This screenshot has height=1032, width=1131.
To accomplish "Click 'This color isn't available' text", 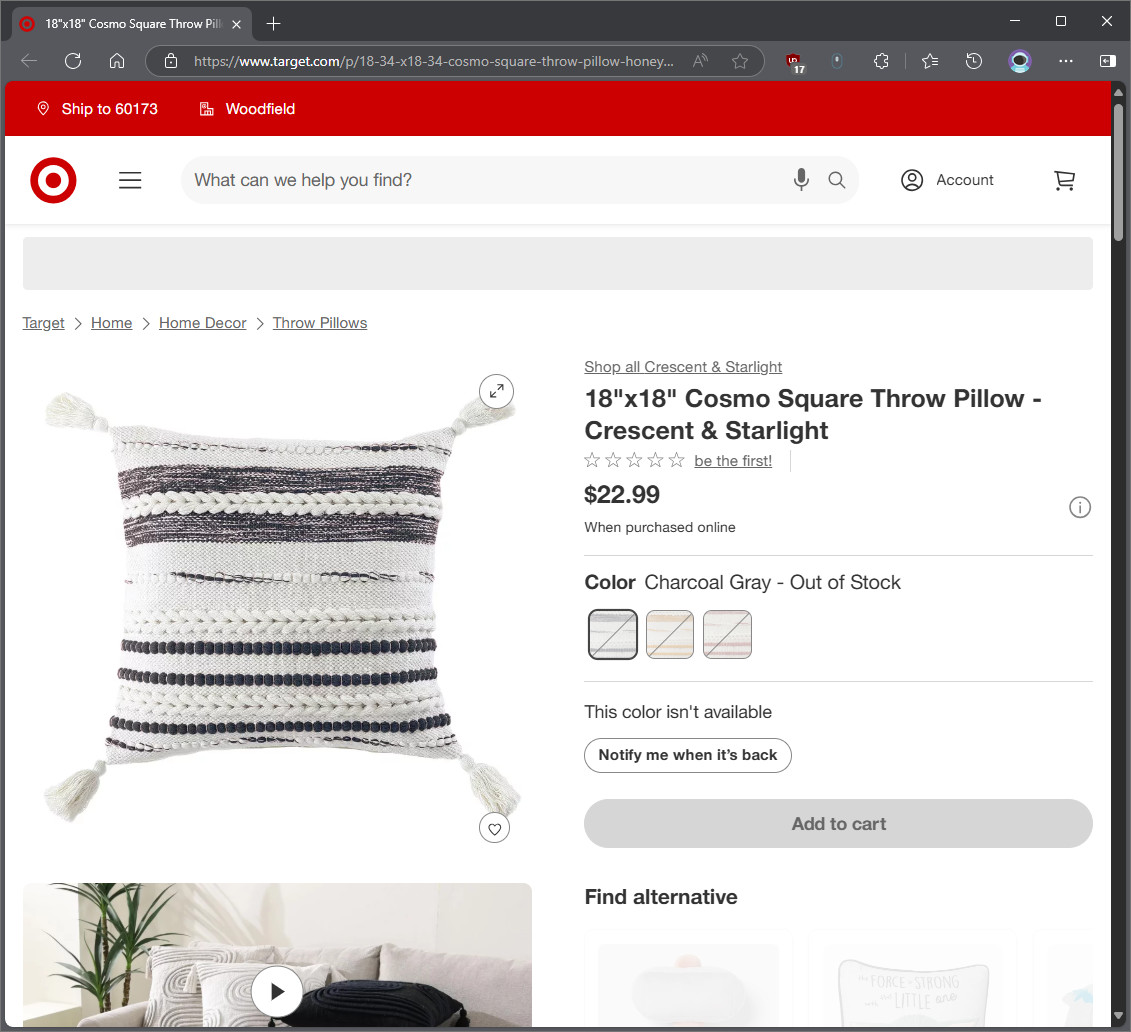I will [x=678, y=713].
